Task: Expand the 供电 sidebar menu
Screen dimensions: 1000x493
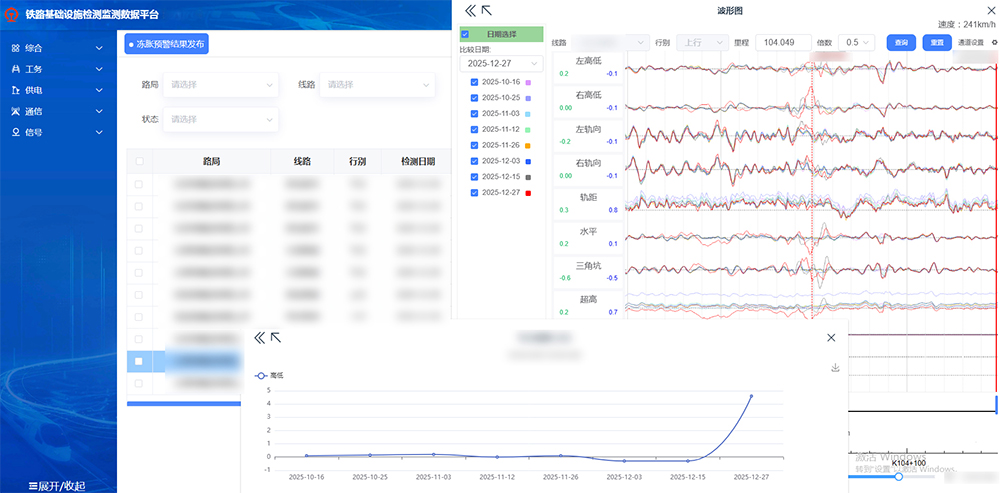Action: 58,90
